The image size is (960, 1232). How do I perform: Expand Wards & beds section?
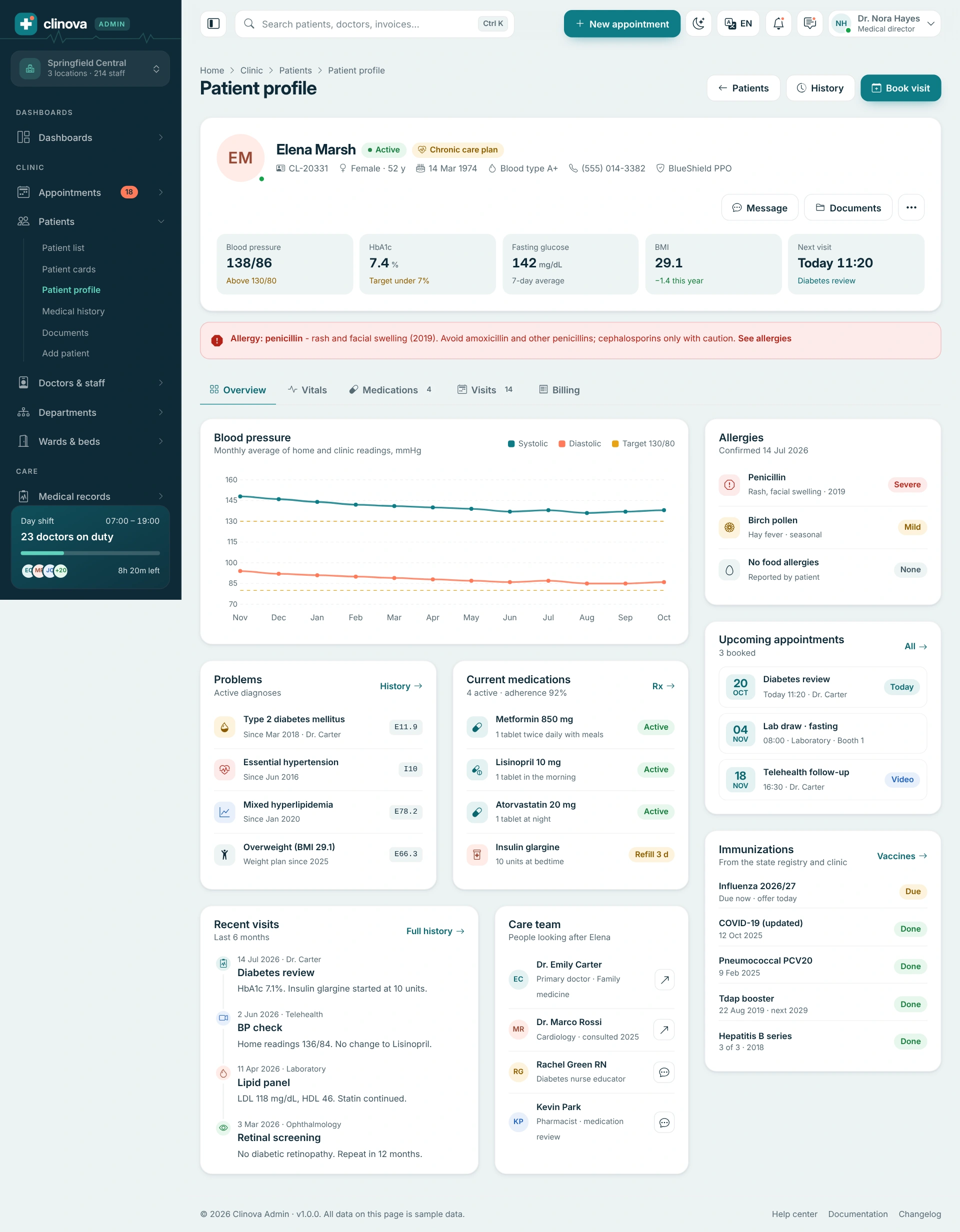click(90, 442)
